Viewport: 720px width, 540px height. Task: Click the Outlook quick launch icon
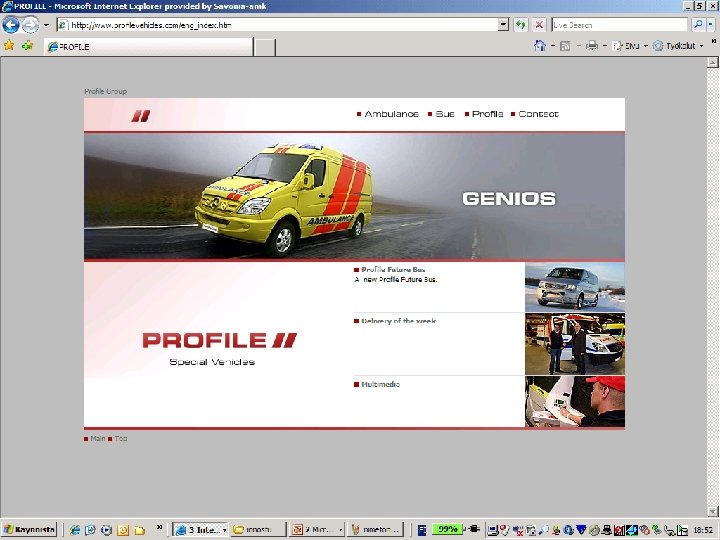[x=123, y=530]
